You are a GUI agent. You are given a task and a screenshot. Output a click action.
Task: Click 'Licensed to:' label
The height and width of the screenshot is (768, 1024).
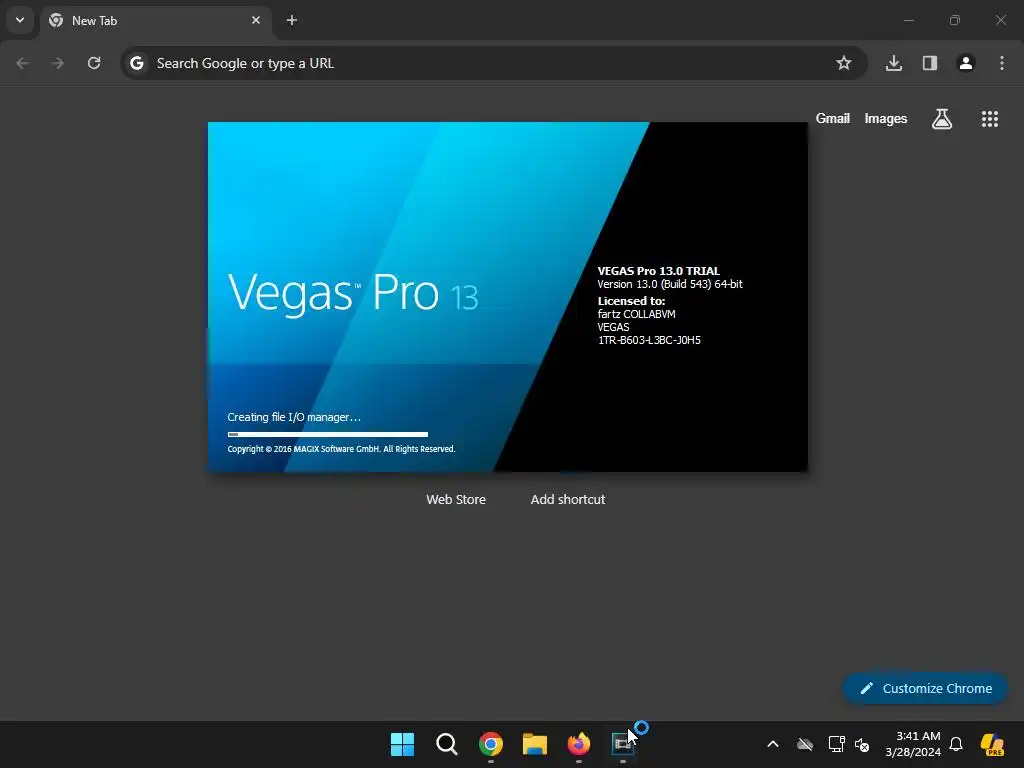click(631, 301)
